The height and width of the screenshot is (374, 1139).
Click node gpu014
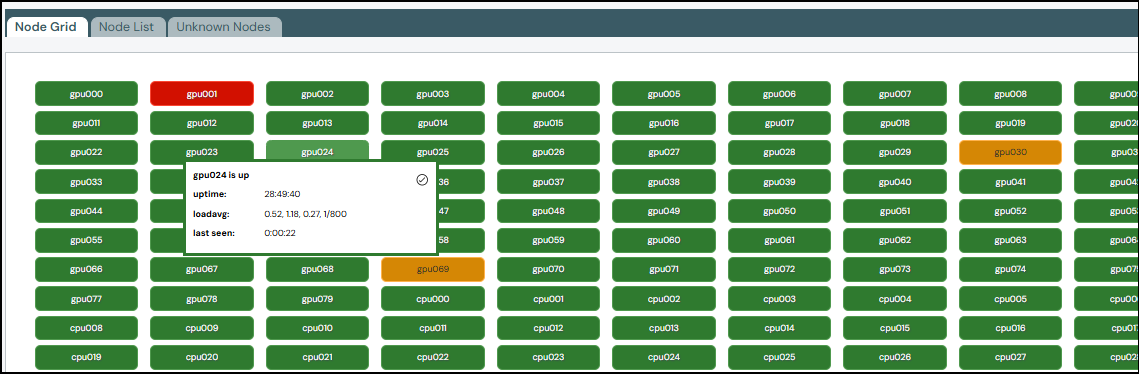(x=433, y=123)
